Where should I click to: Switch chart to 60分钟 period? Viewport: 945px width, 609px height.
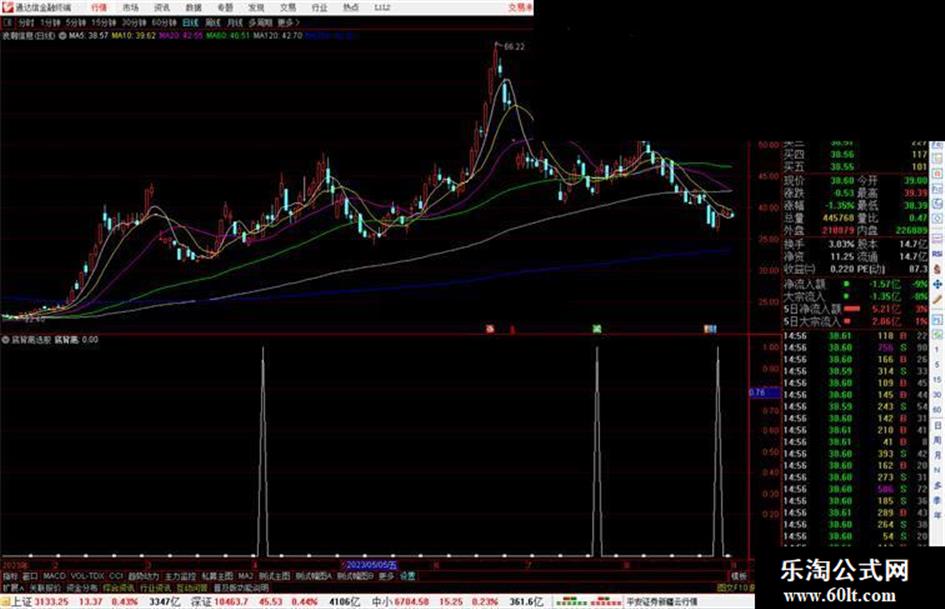[x=164, y=22]
